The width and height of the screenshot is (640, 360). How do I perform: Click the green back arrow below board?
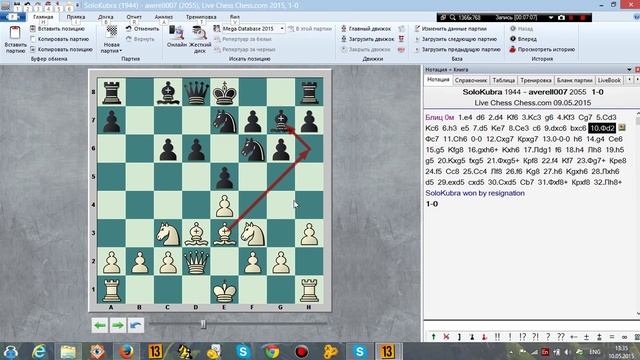tap(100, 325)
